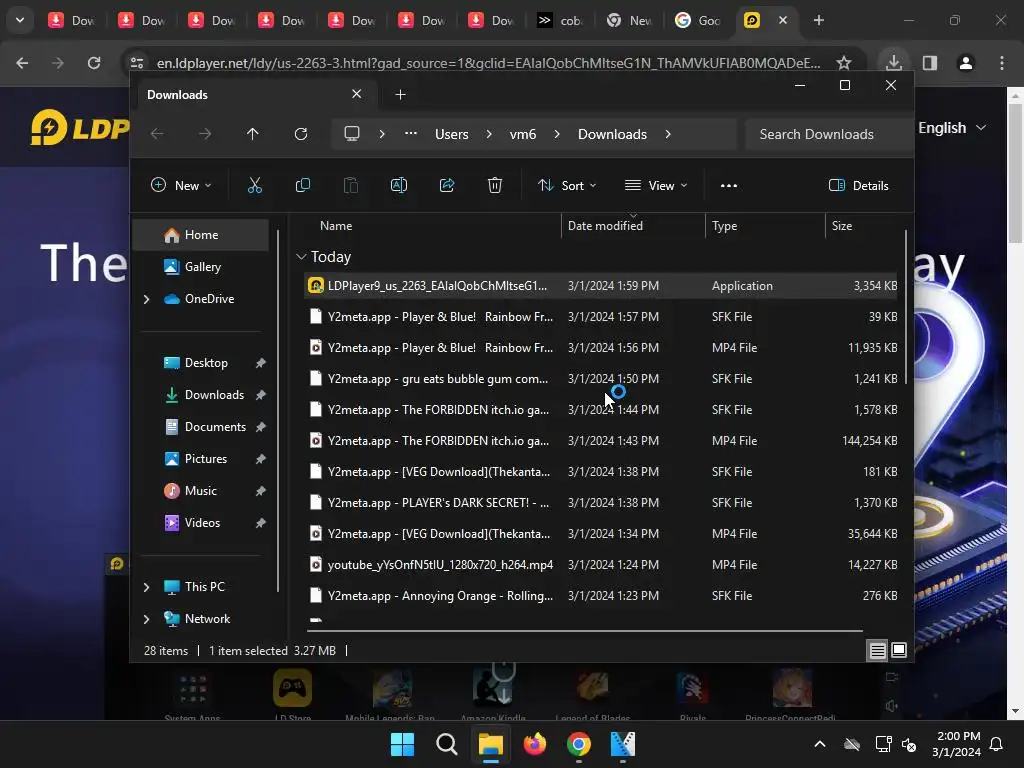Open Chrome side panel icon
1024x768 pixels.
point(930,63)
